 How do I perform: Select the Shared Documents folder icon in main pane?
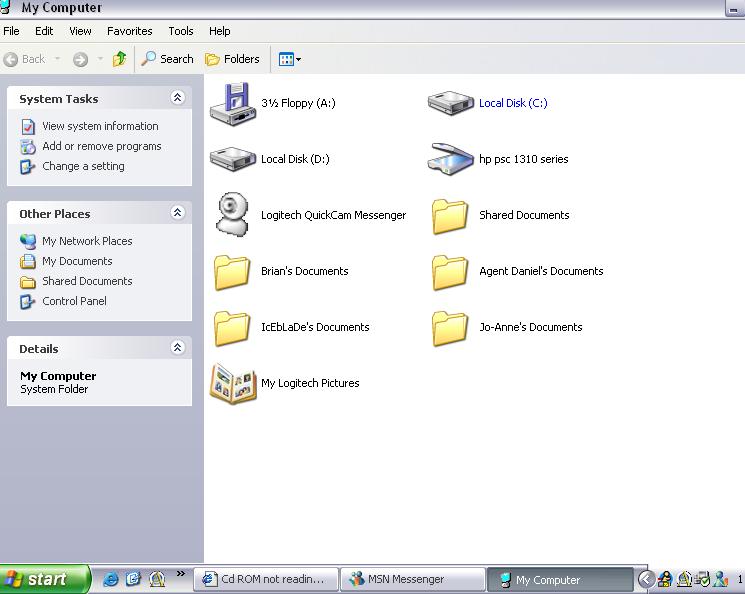click(x=450, y=217)
